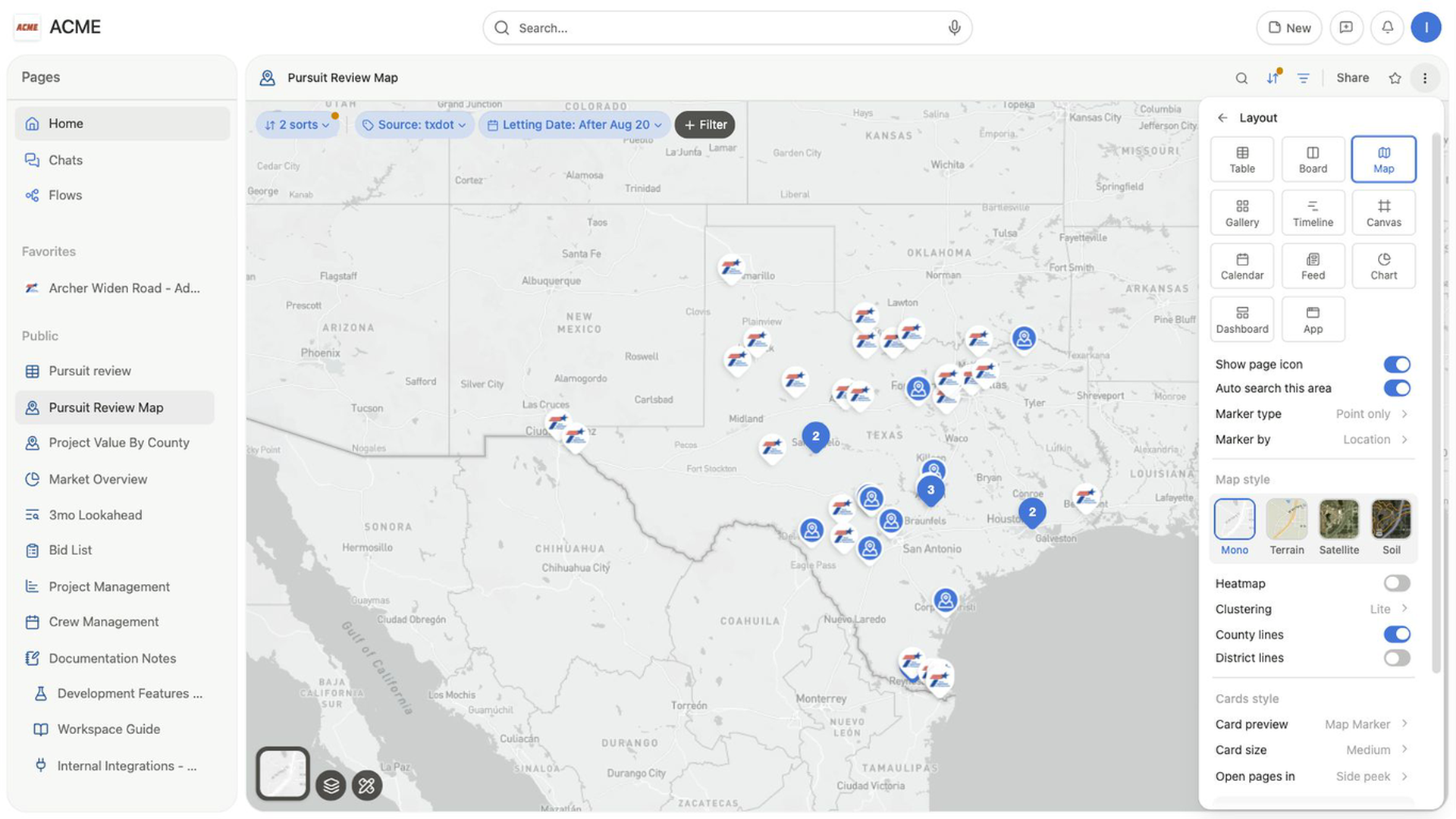Click the Search input field
Viewport: 1456px width, 819px height.
click(727, 28)
